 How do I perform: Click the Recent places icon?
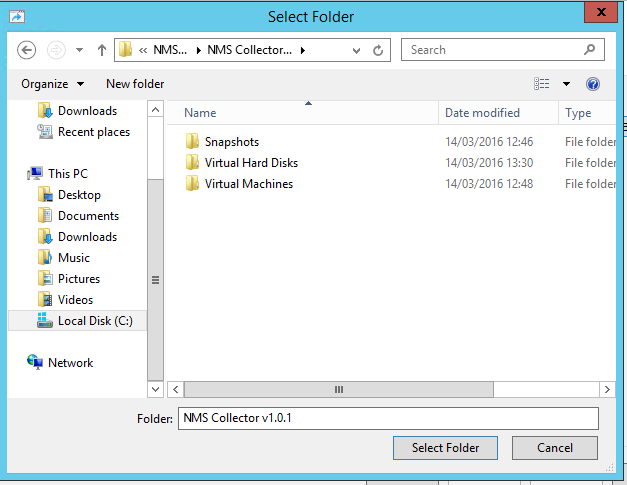pos(45,132)
